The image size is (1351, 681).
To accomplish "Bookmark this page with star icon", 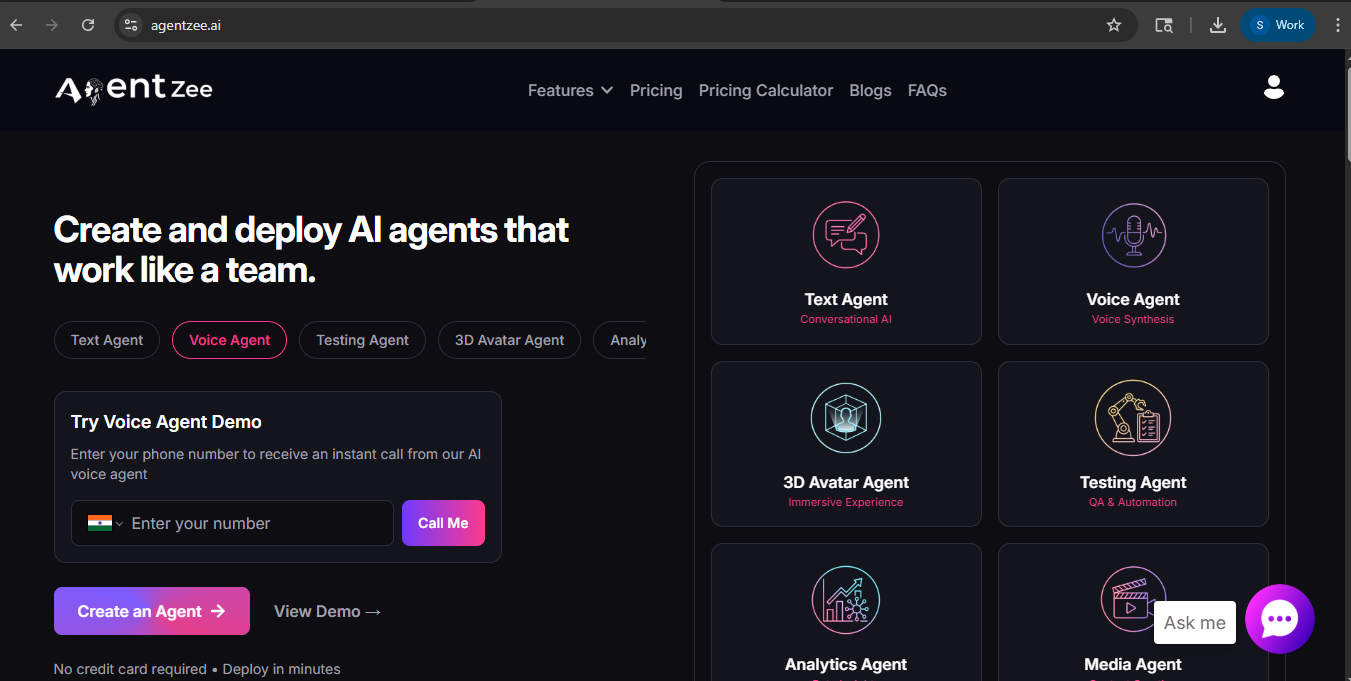I will point(1114,25).
